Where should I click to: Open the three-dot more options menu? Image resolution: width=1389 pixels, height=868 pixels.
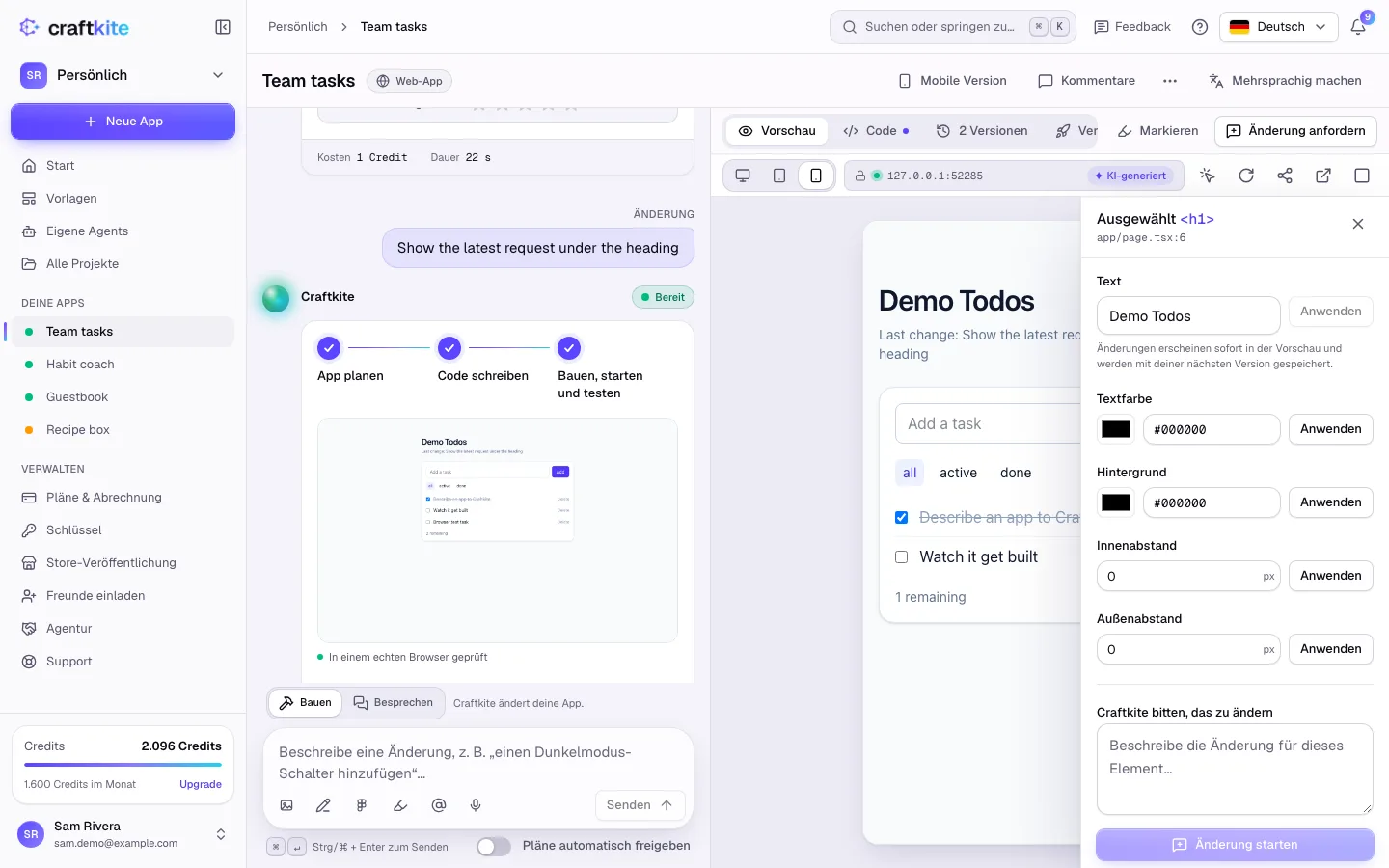[1170, 81]
